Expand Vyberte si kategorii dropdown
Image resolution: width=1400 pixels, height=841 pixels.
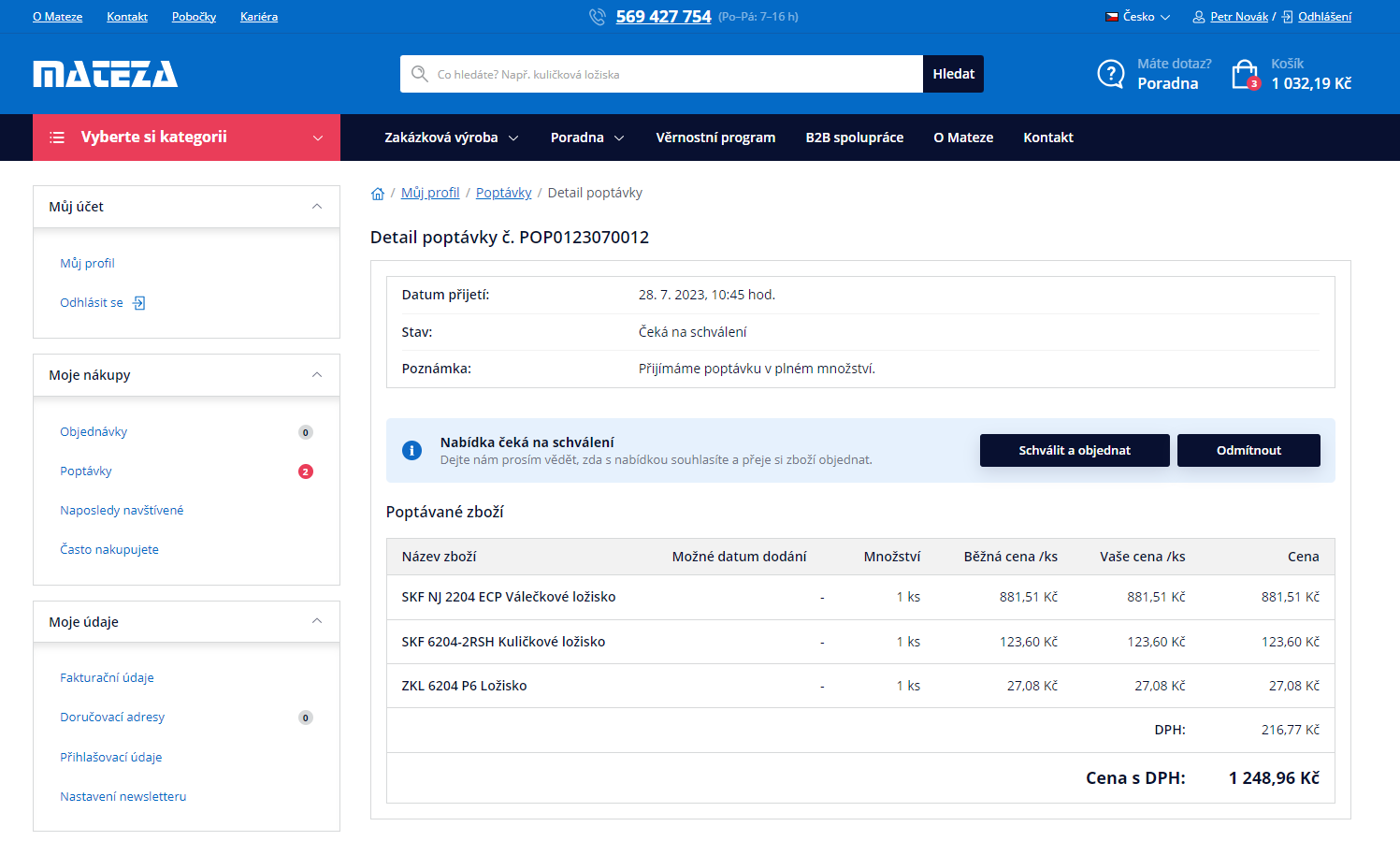(x=186, y=138)
